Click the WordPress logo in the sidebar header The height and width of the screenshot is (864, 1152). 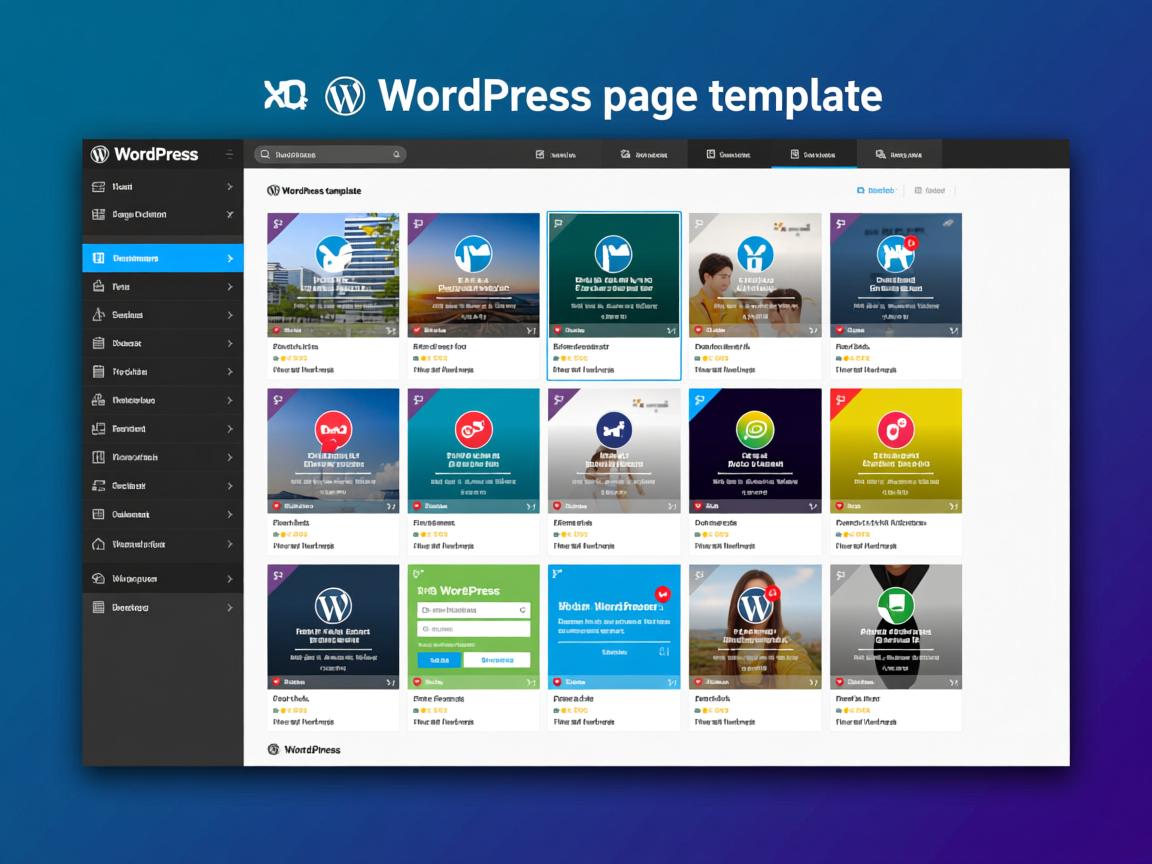(100, 154)
